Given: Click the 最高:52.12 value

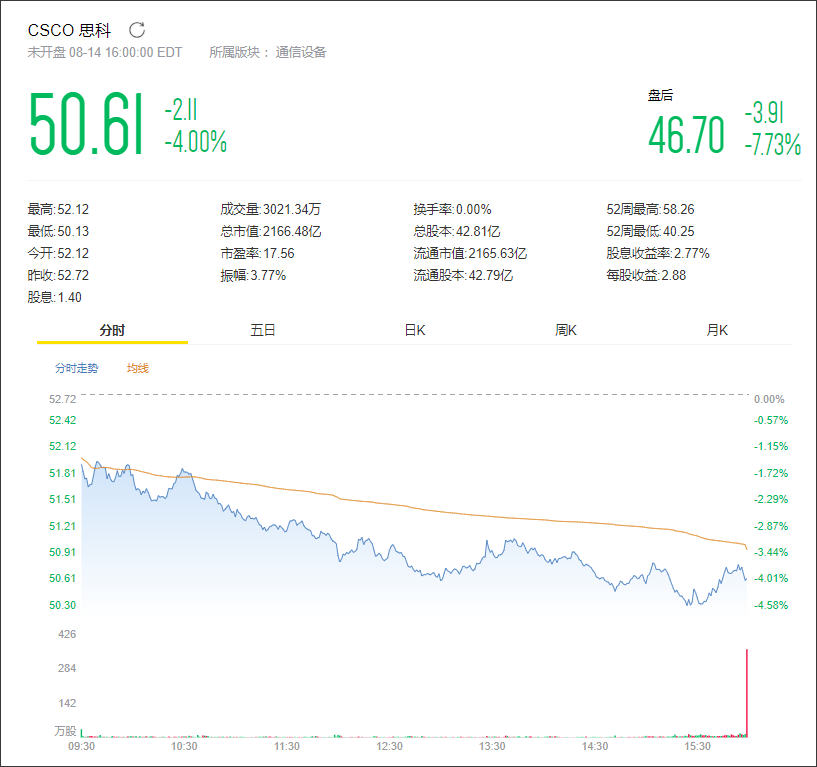Looking at the screenshot, I should [58, 209].
